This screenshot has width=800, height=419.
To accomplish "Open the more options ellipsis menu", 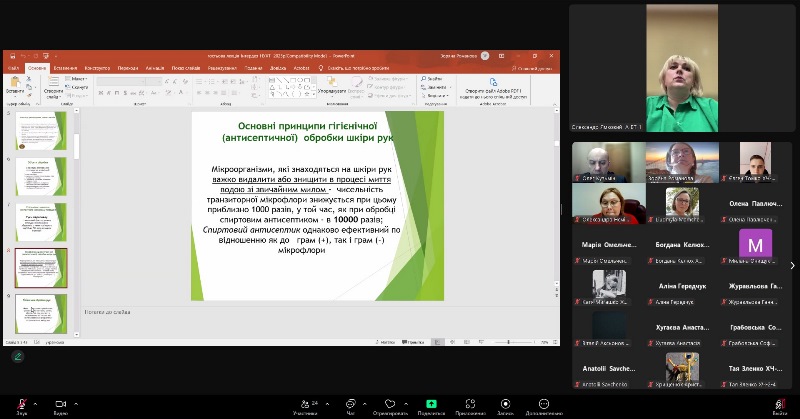I will click(x=543, y=404).
